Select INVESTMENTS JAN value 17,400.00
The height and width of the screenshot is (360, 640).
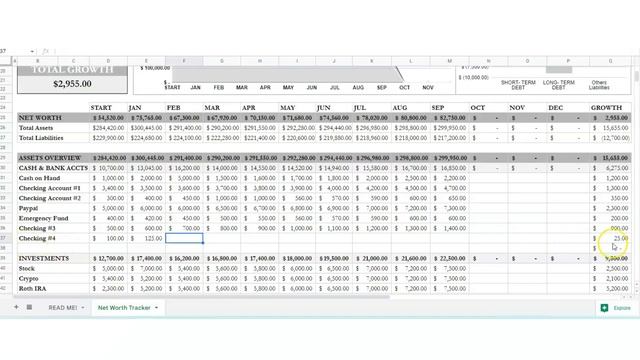(x=146, y=258)
